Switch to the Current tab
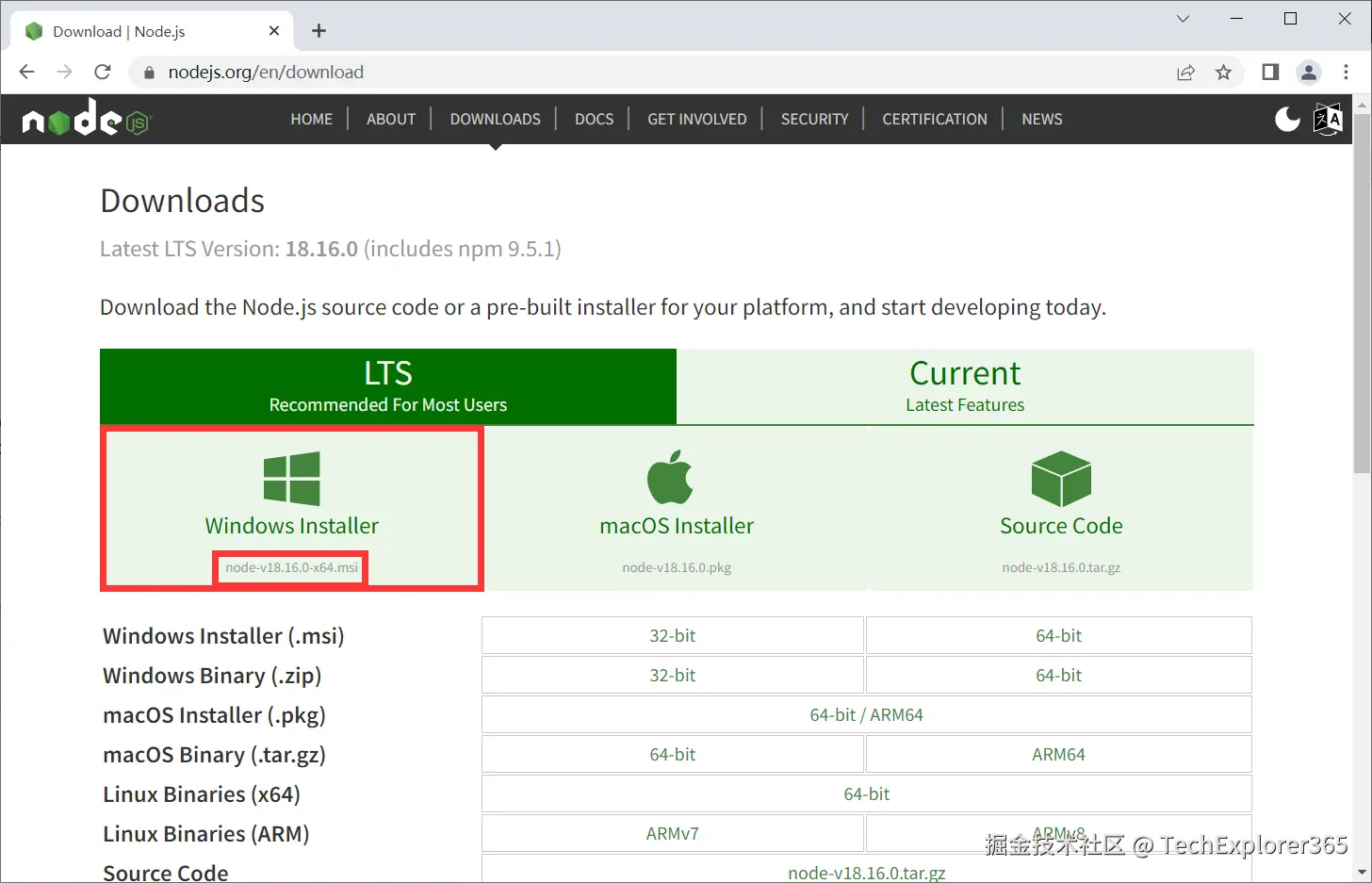The width and height of the screenshot is (1372, 883). pyautogui.click(x=965, y=386)
